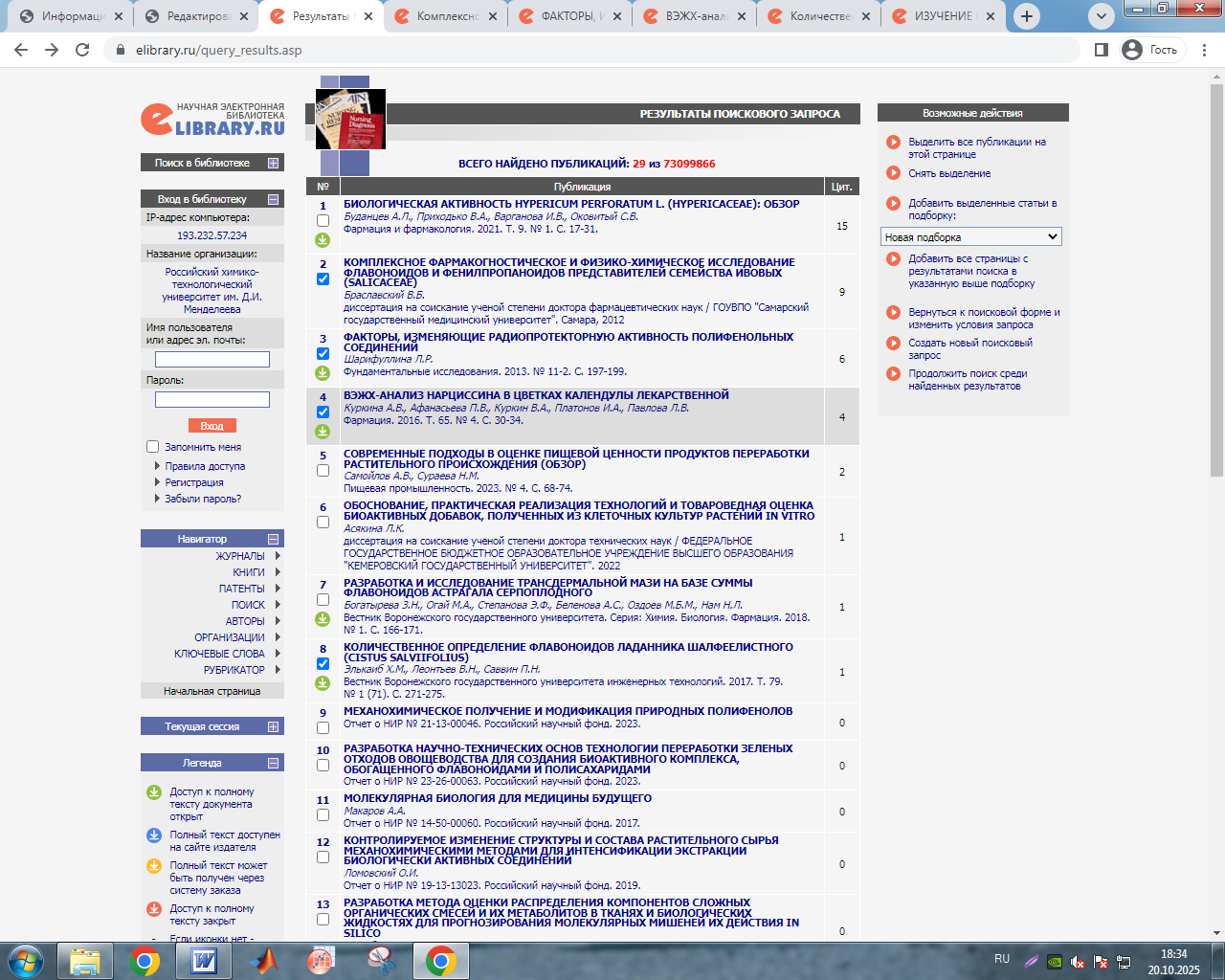Open MATLAB from the taskbar
Screen dimensions: 1225x980
[262, 960]
